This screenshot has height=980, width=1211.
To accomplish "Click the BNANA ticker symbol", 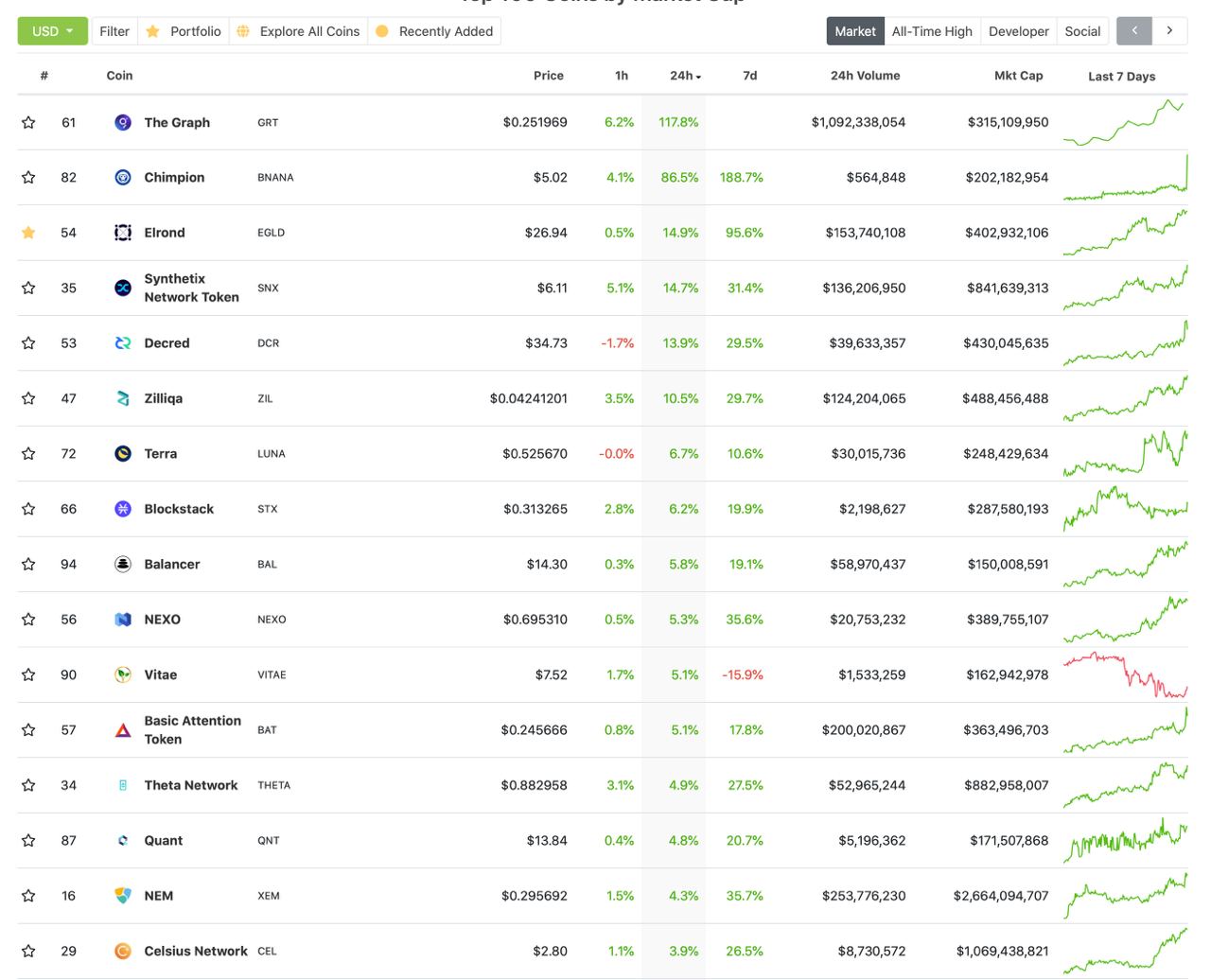I will click(275, 177).
